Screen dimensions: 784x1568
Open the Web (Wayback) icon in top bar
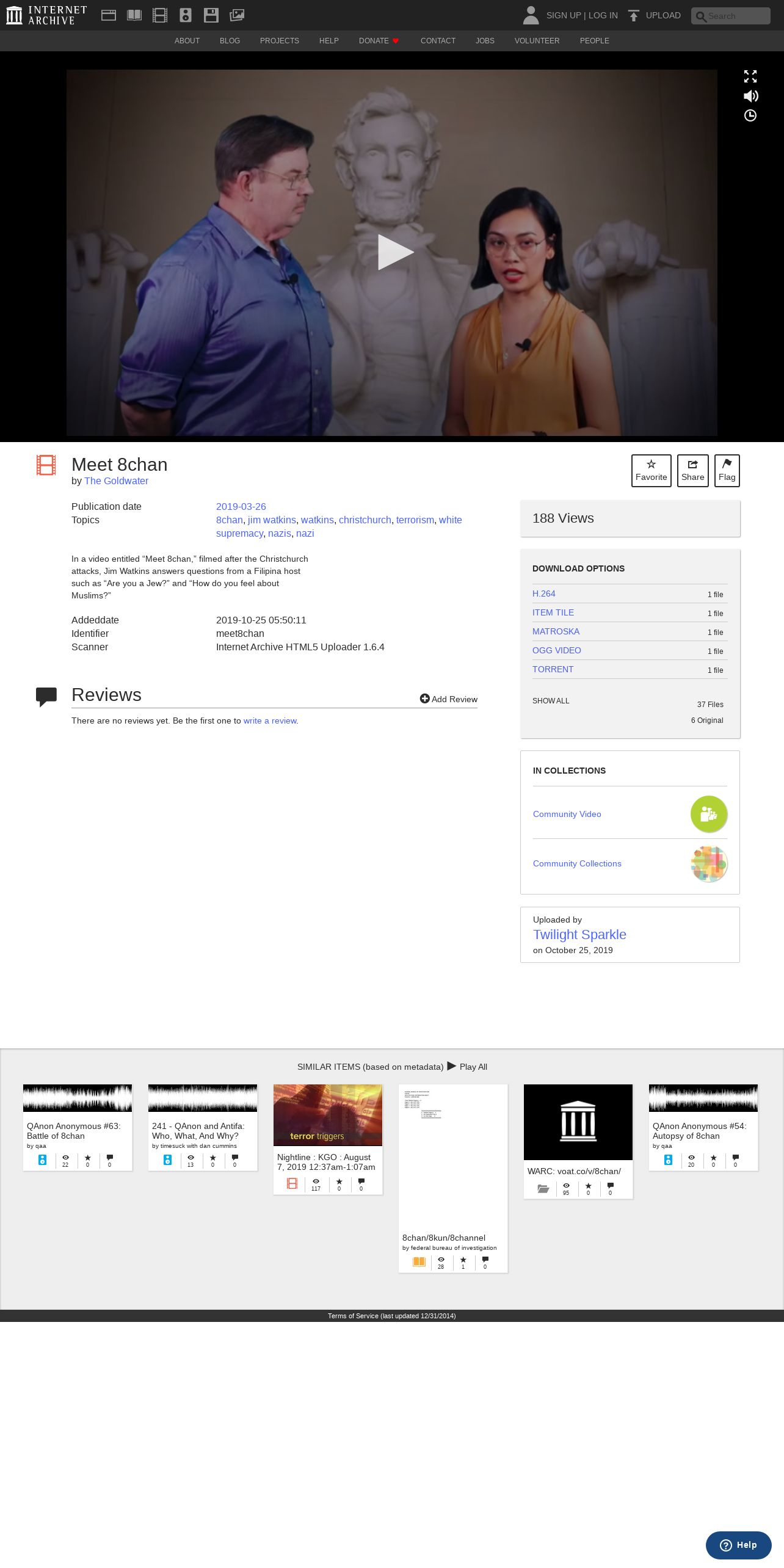109,15
